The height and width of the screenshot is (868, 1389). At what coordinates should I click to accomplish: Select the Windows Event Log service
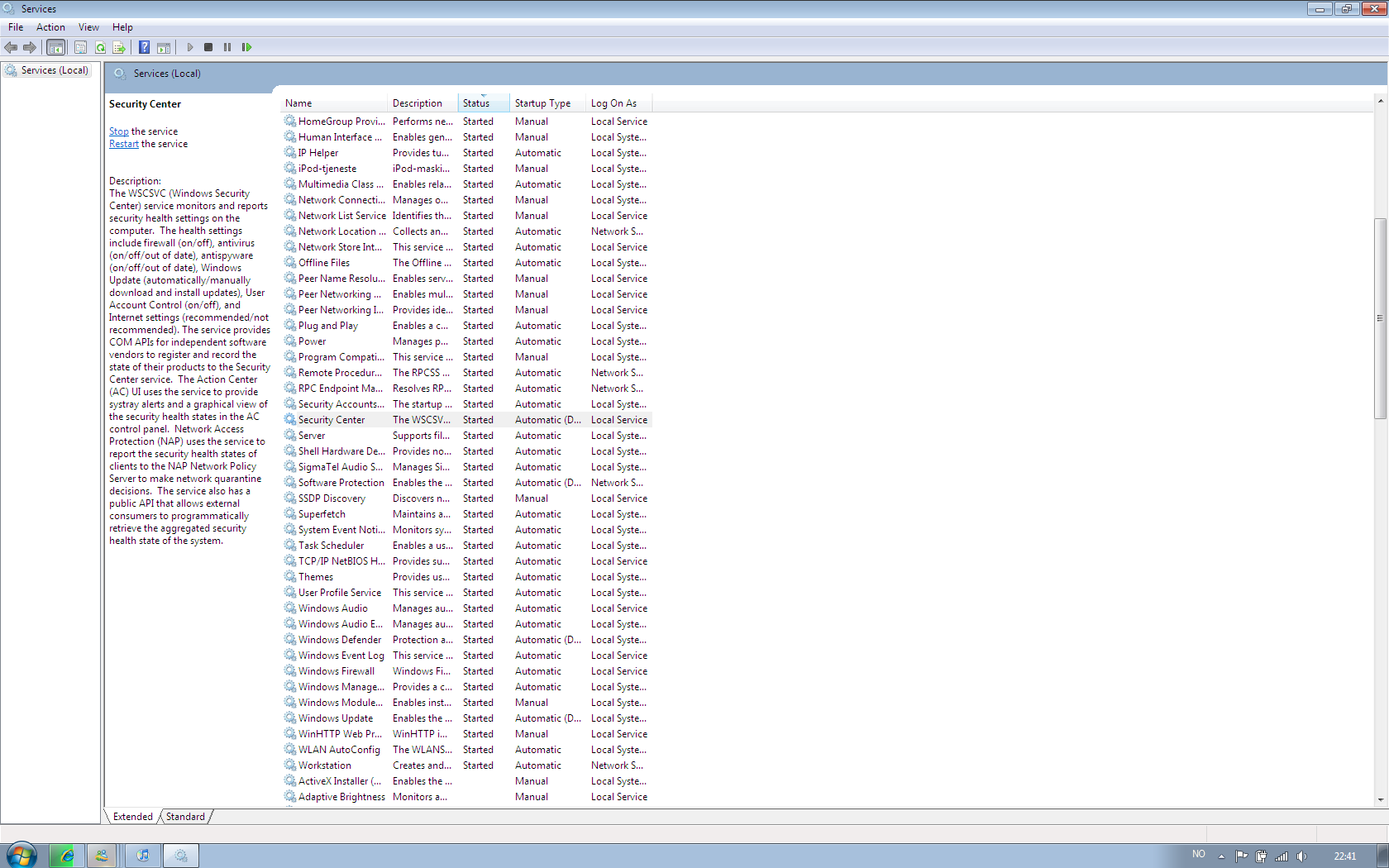[467, 656]
